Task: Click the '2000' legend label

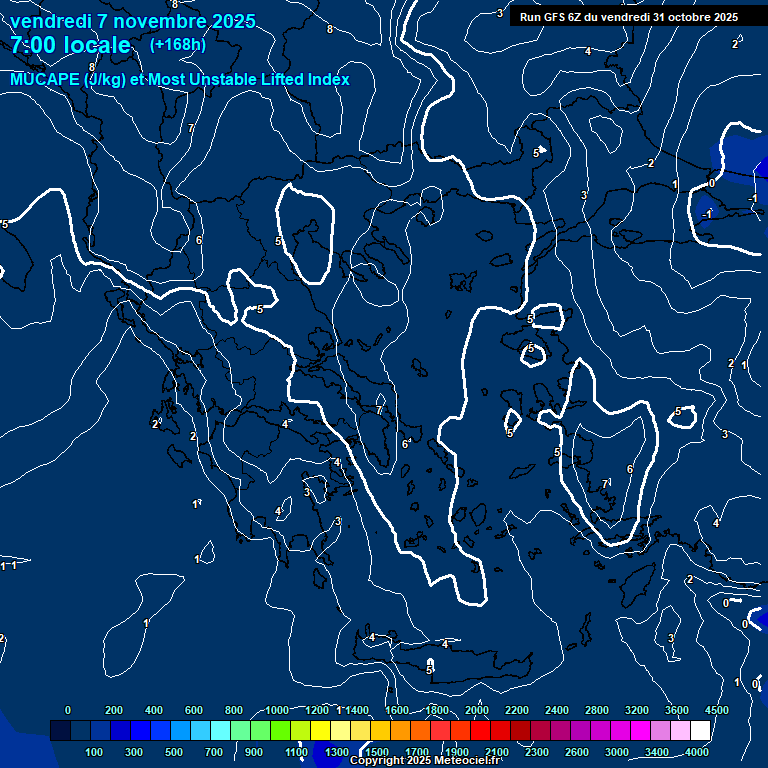Action: point(477,710)
